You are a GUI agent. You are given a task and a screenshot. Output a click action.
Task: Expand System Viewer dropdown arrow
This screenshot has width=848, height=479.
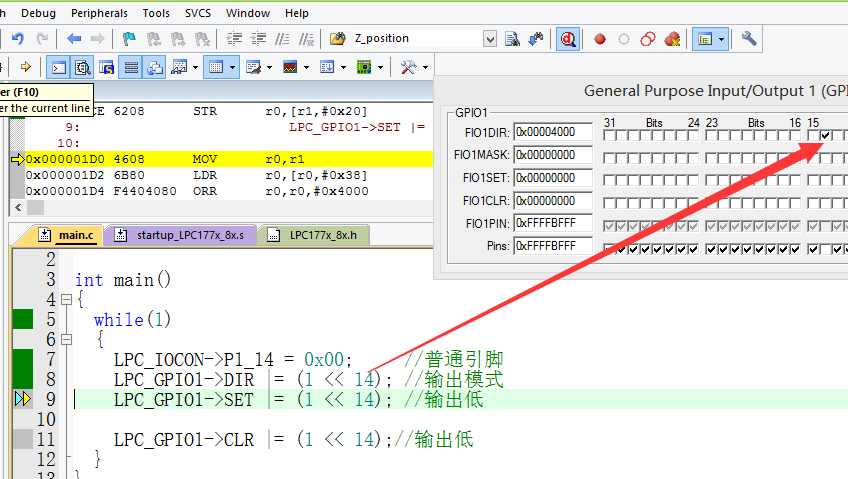point(380,68)
